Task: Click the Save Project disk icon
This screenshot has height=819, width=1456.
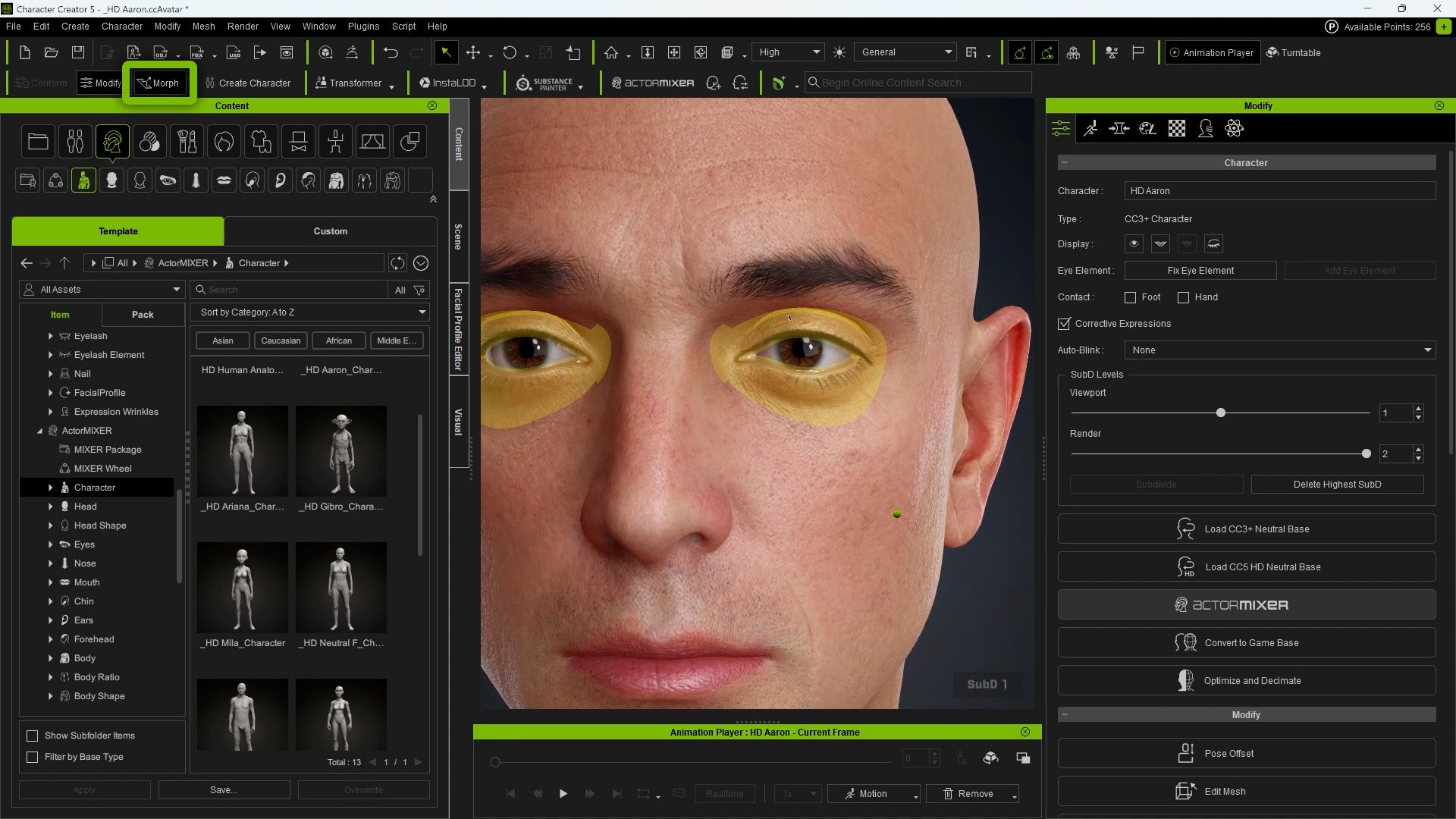Action: [x=78, y=52]
